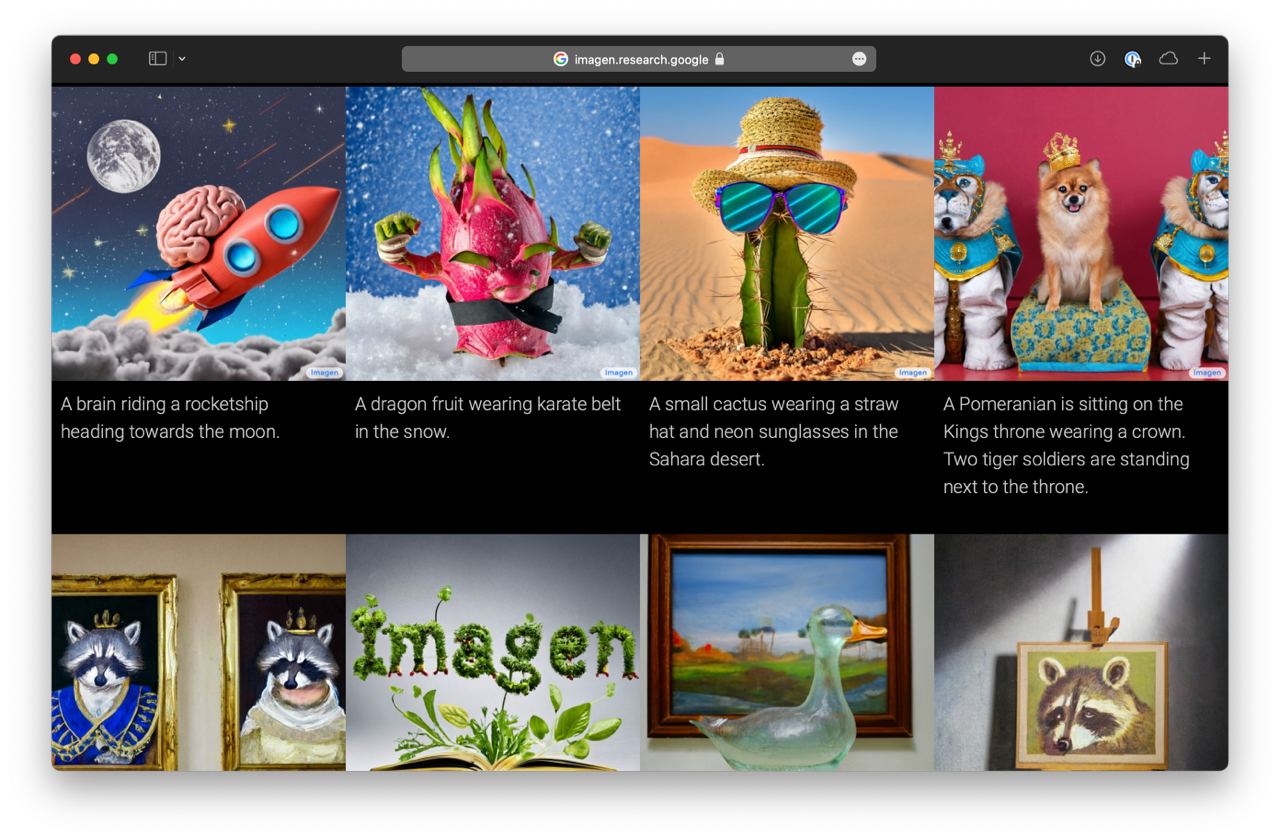
Task: Show iCloud tabs with the cloud icon
Action: point(1168,59)
